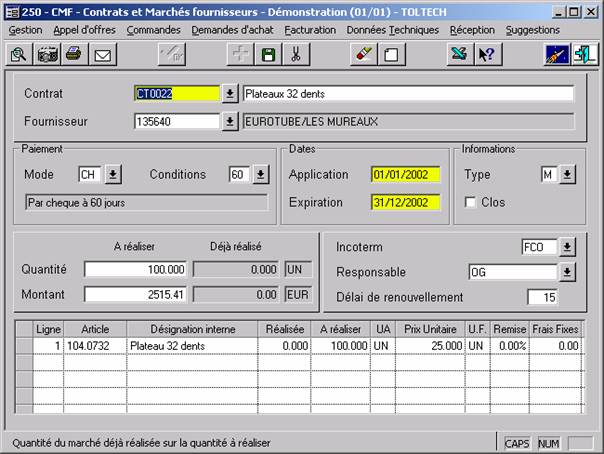Viewport: 604px width, 454px height.
Task: Click the Remise column header
Action: pyautogui.click(x=510, y=329)
